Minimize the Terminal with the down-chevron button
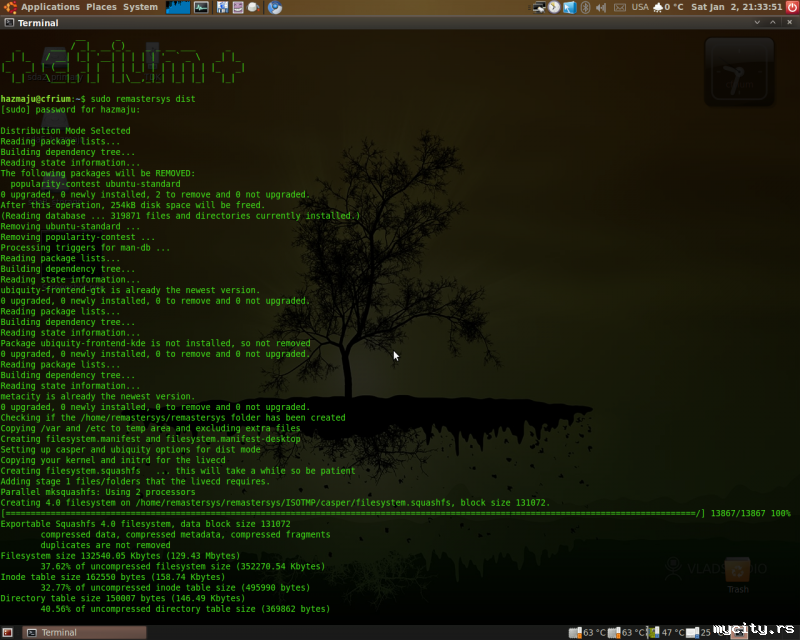Viewport: 800px width, 640px height. (757, 22)
